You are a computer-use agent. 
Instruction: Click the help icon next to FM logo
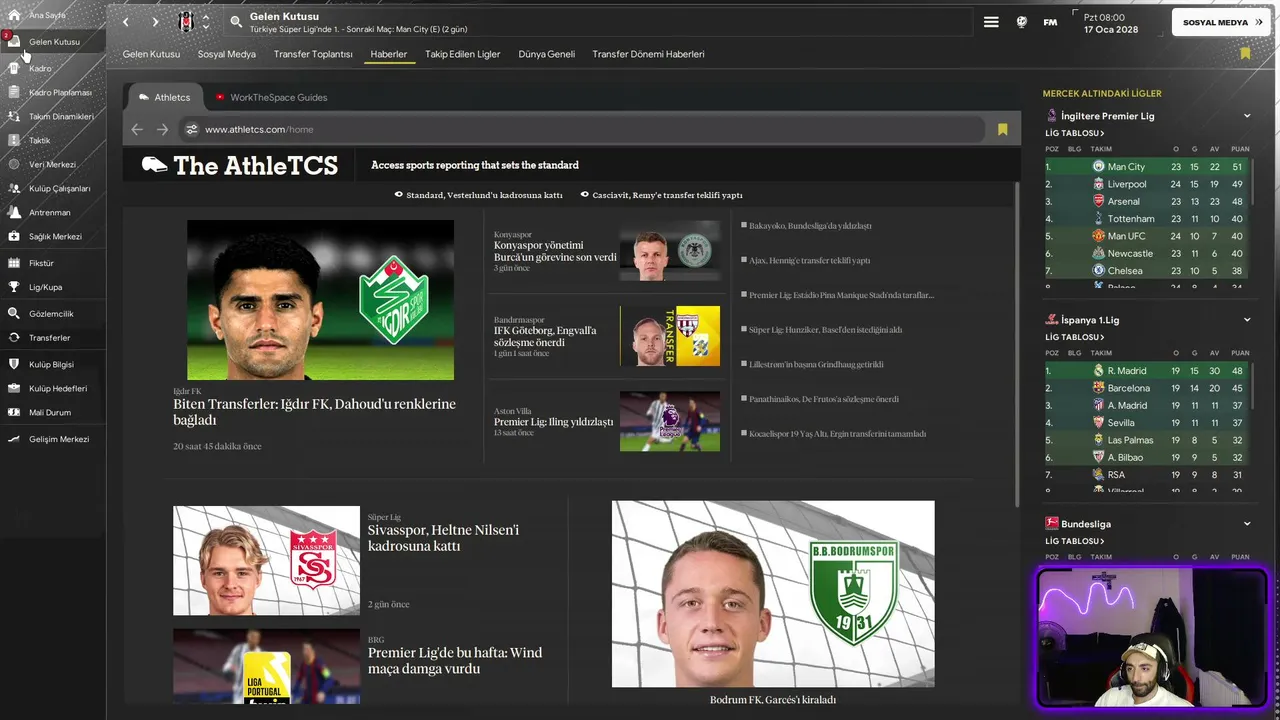coord(1022,22)
